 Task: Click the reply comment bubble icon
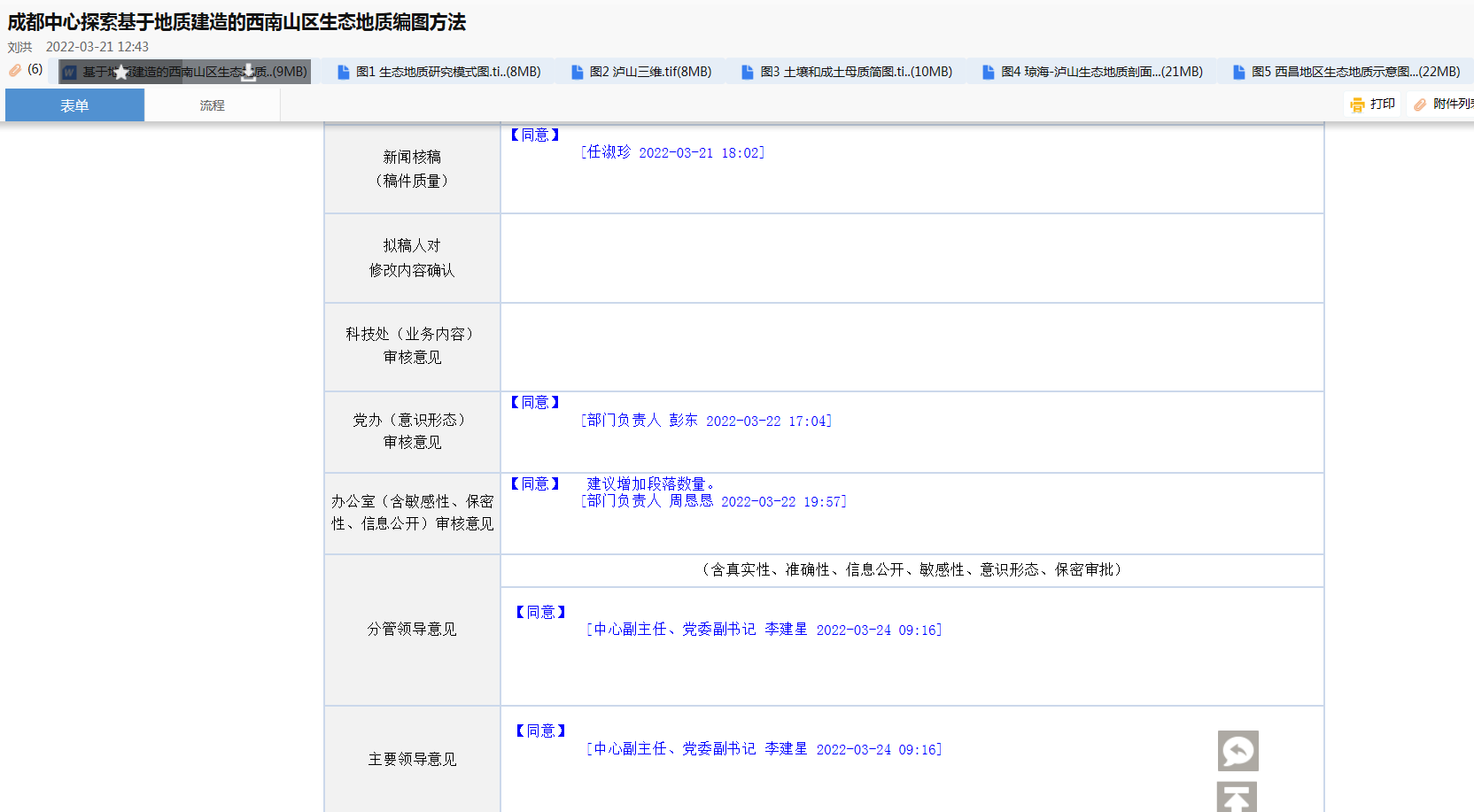pos(1237,751)
